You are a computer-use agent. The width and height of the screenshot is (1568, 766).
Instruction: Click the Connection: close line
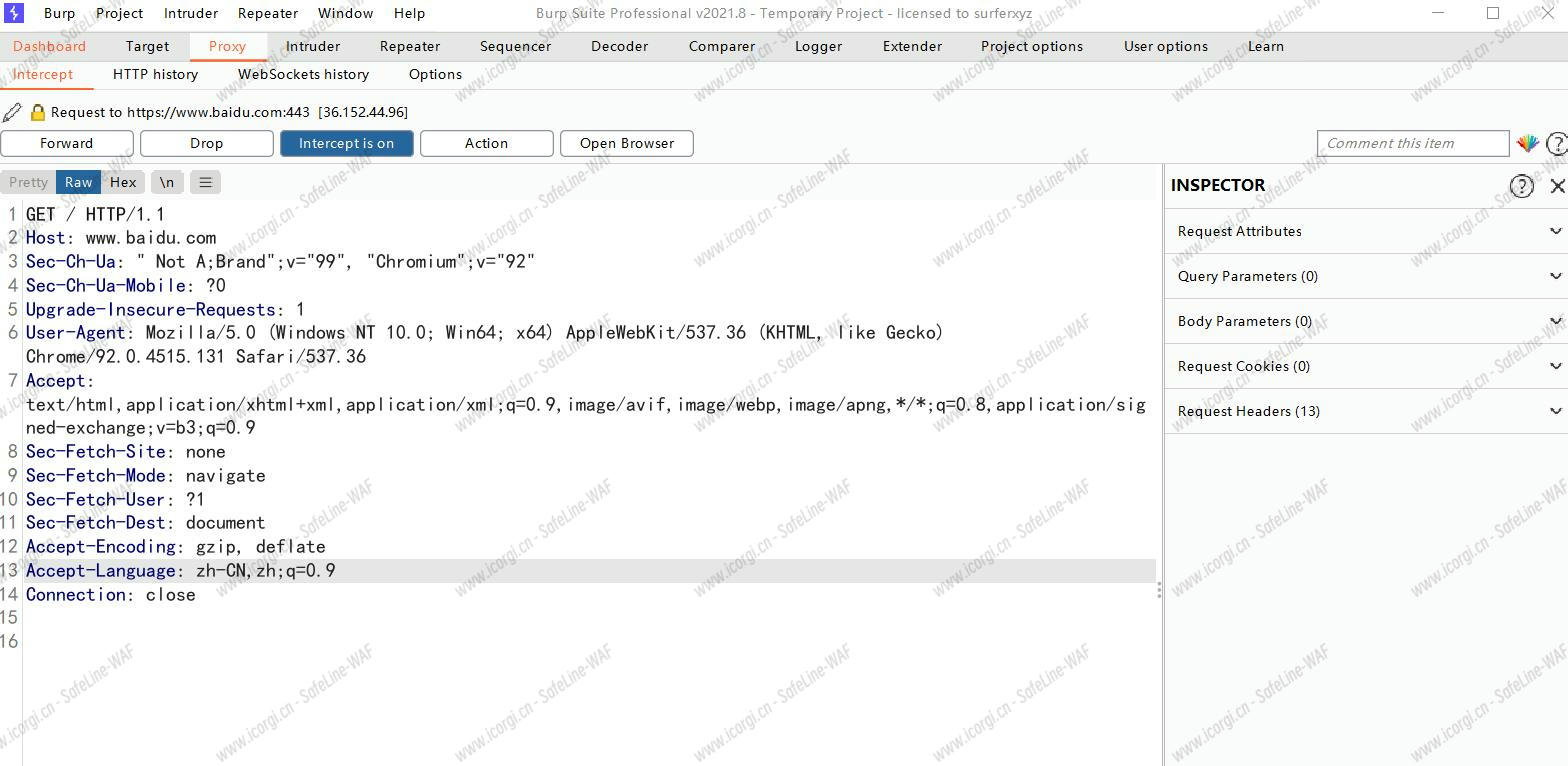(110, 595)
